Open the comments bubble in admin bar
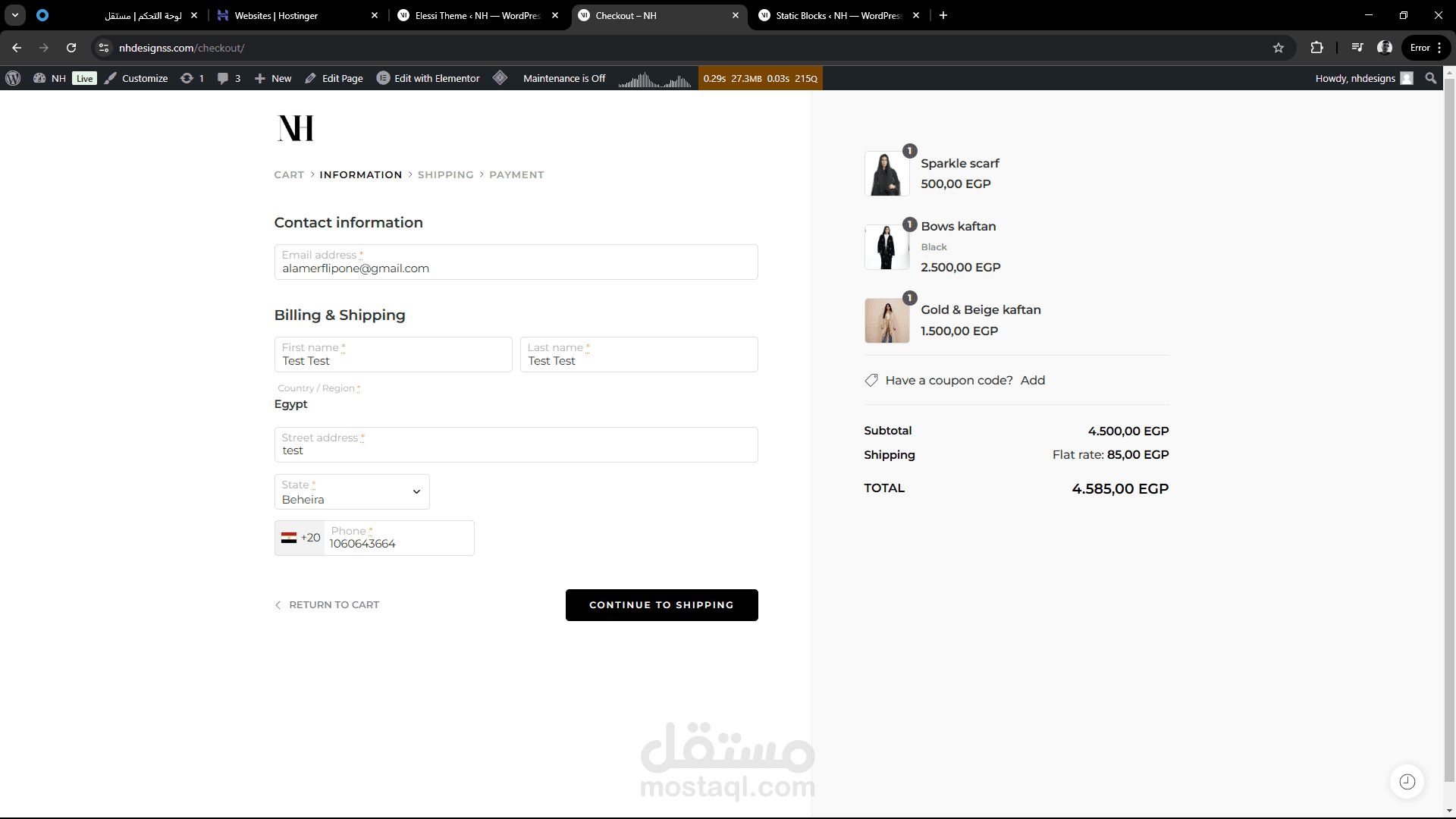The width and height of the screenshot is (1456, 819). pos(228,78)
